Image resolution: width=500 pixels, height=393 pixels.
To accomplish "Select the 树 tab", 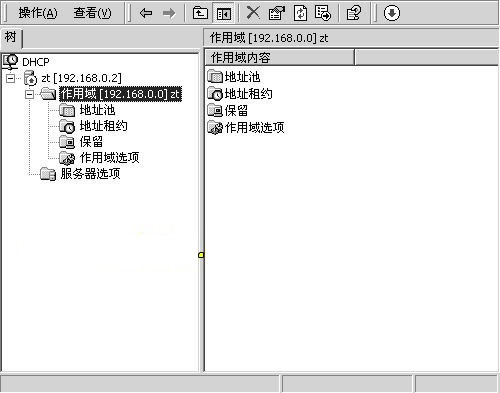I will pyautogui.click(x=11, y=38).
